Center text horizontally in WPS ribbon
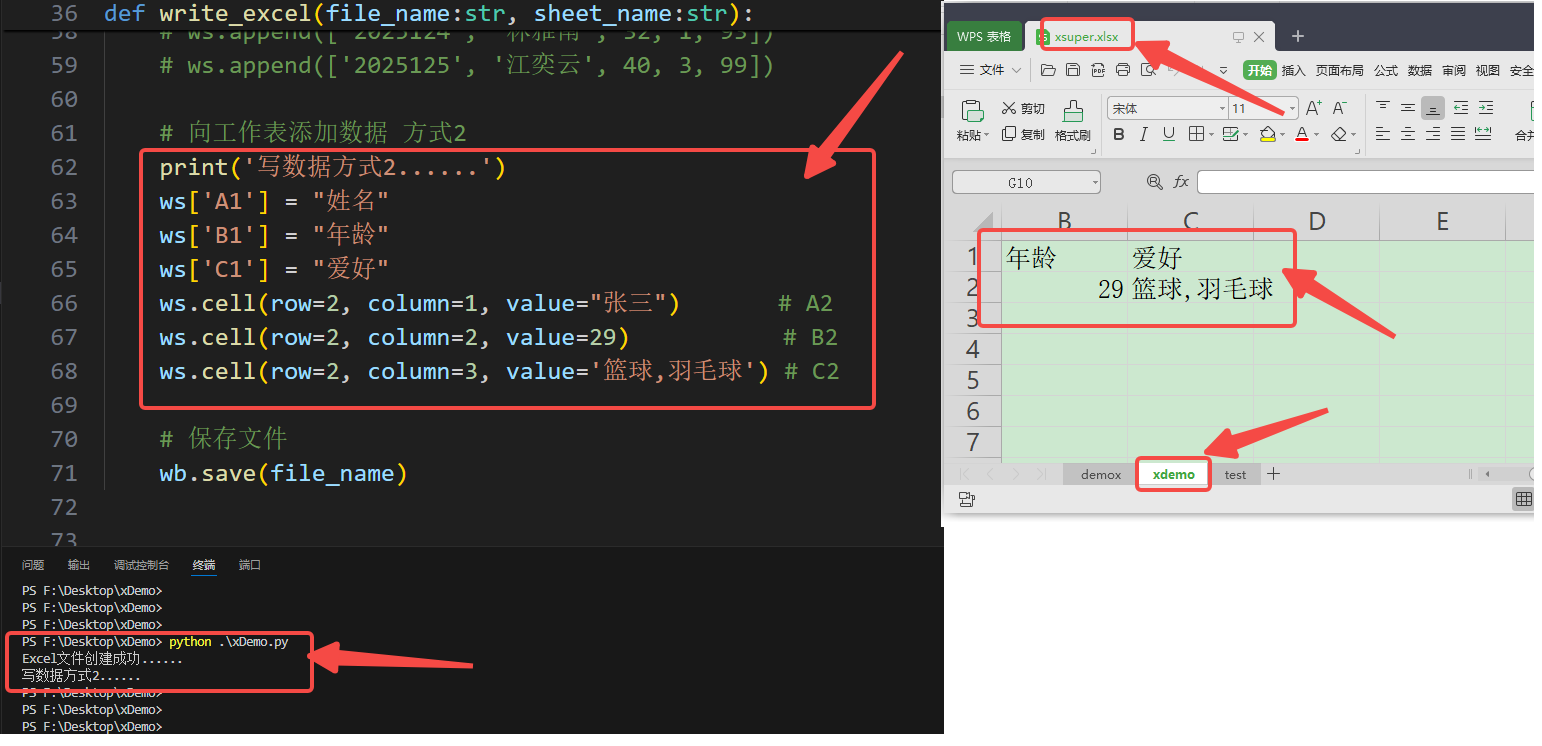1542x746 pixels. click(x=1407, y=133)
